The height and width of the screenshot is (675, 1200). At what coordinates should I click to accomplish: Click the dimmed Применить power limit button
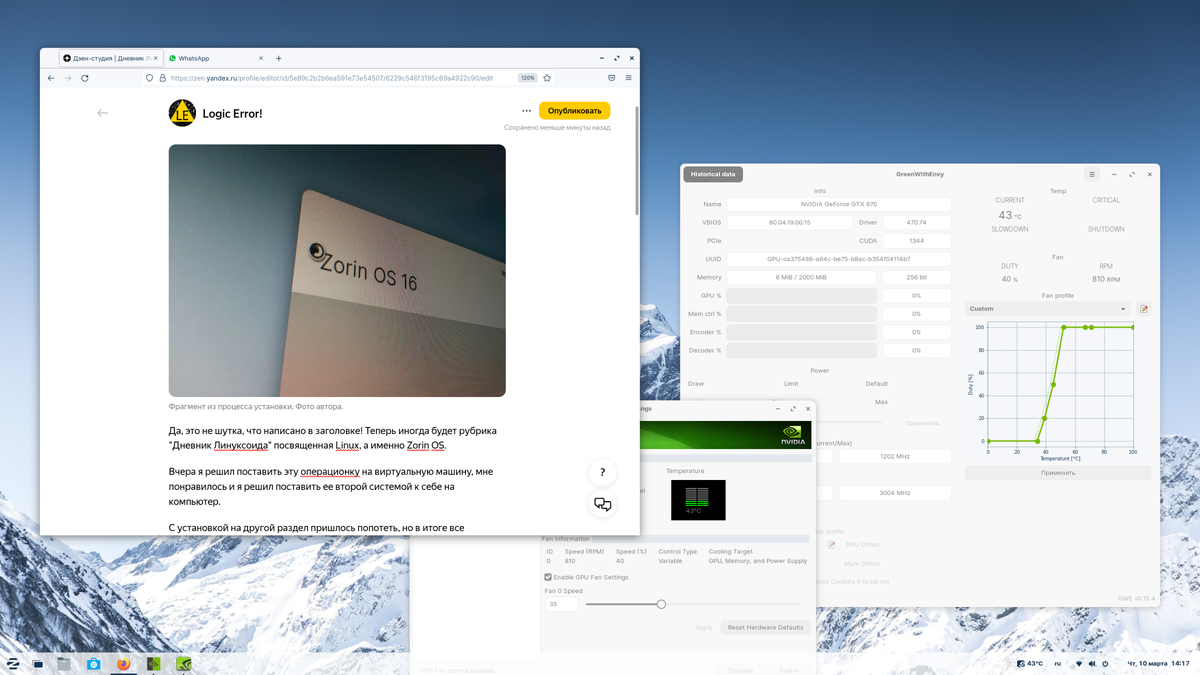[921, 423]
